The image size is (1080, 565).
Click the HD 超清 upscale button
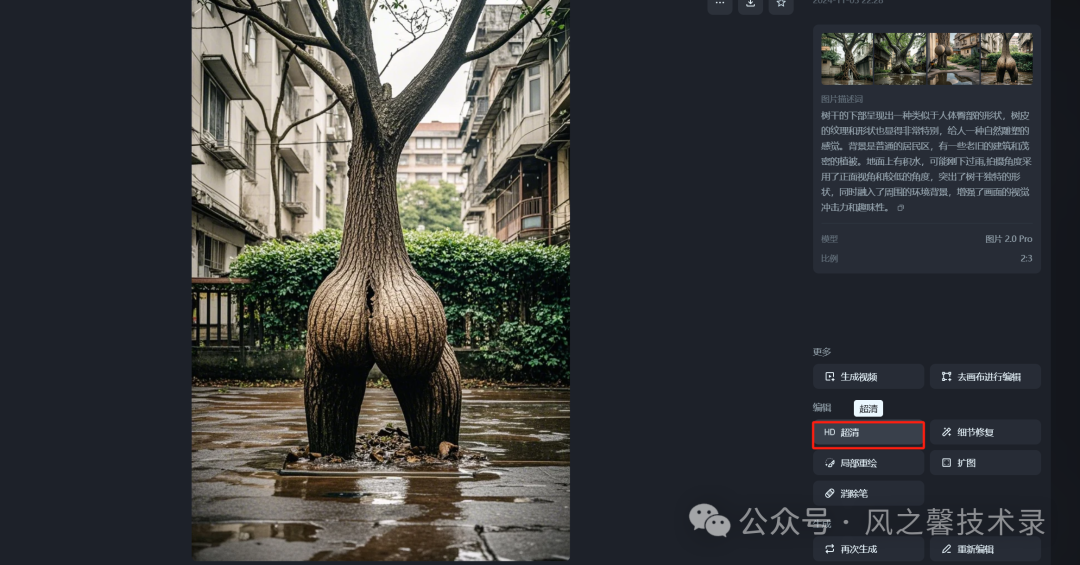(x=869, y=434)
